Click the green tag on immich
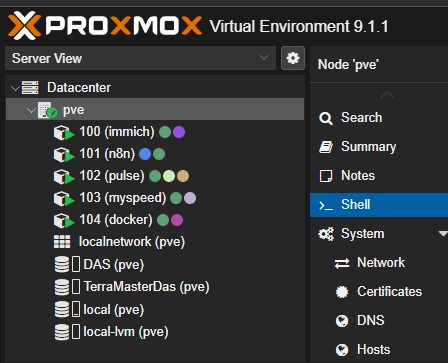The width and height of the screenshot is (448, 363). tap(165, 132)
